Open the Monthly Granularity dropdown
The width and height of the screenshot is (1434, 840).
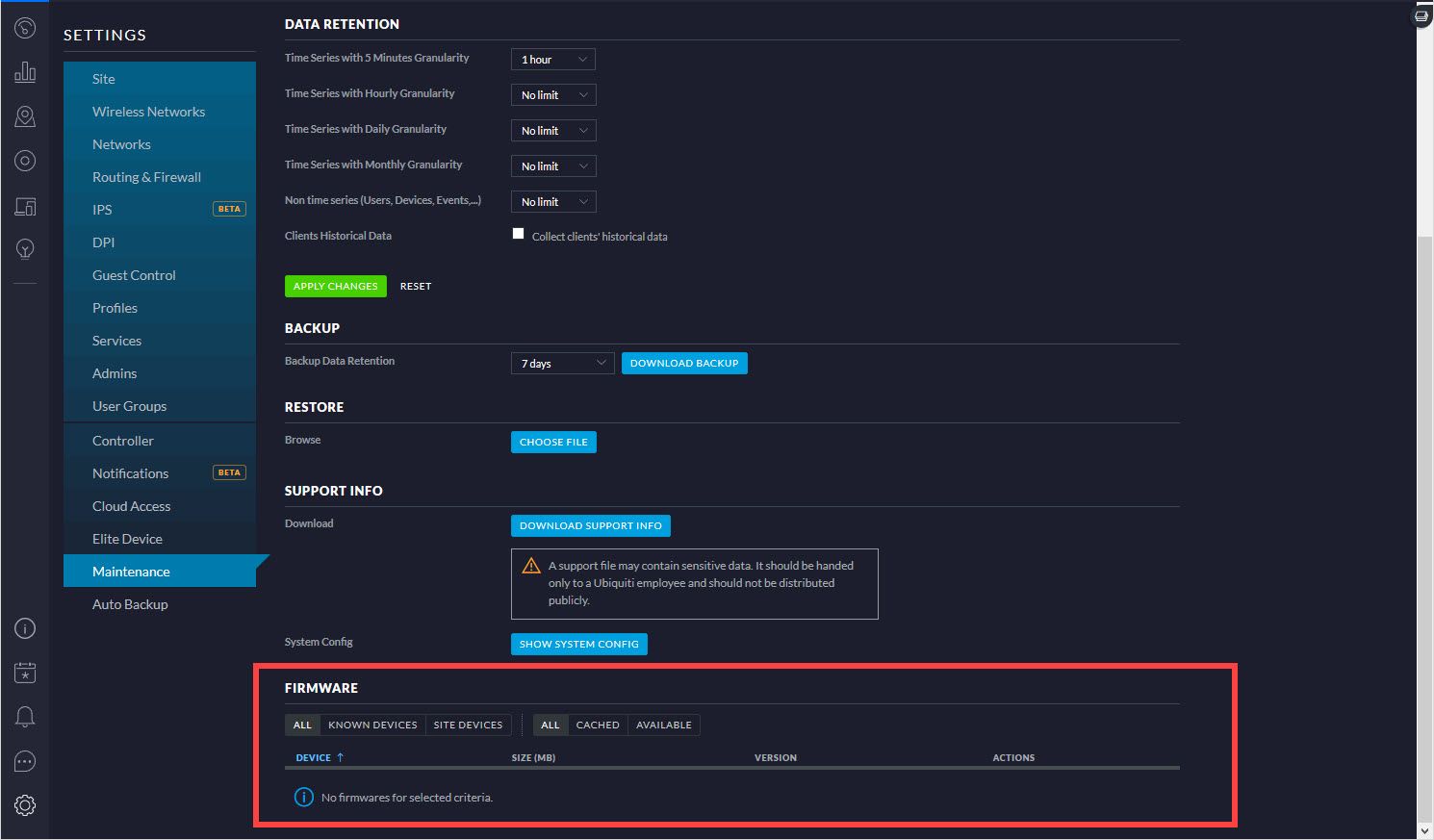tap(553, 166)
